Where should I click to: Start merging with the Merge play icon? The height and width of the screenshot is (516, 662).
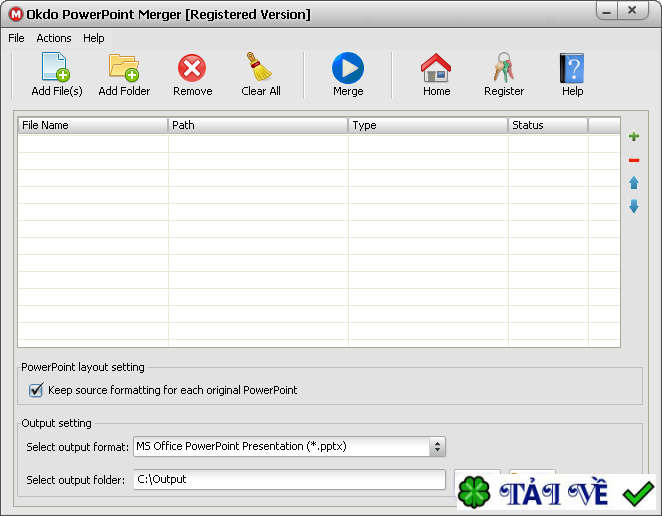348,68
